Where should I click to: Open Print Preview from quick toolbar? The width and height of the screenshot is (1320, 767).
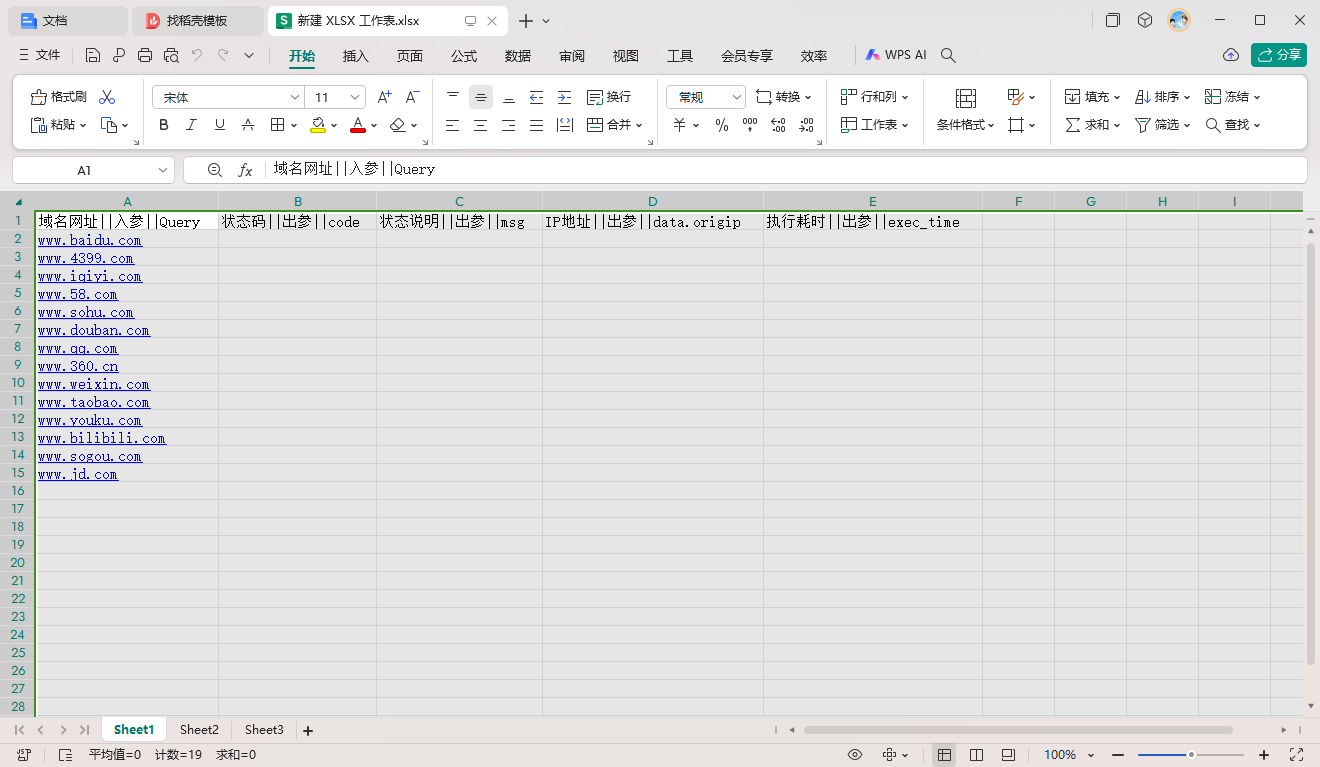click(171, 56)
